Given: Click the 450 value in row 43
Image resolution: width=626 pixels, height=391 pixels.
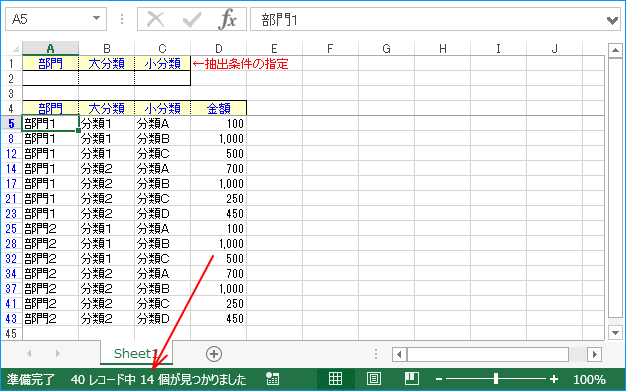Looking at the screenshot, I should point(218,319).
